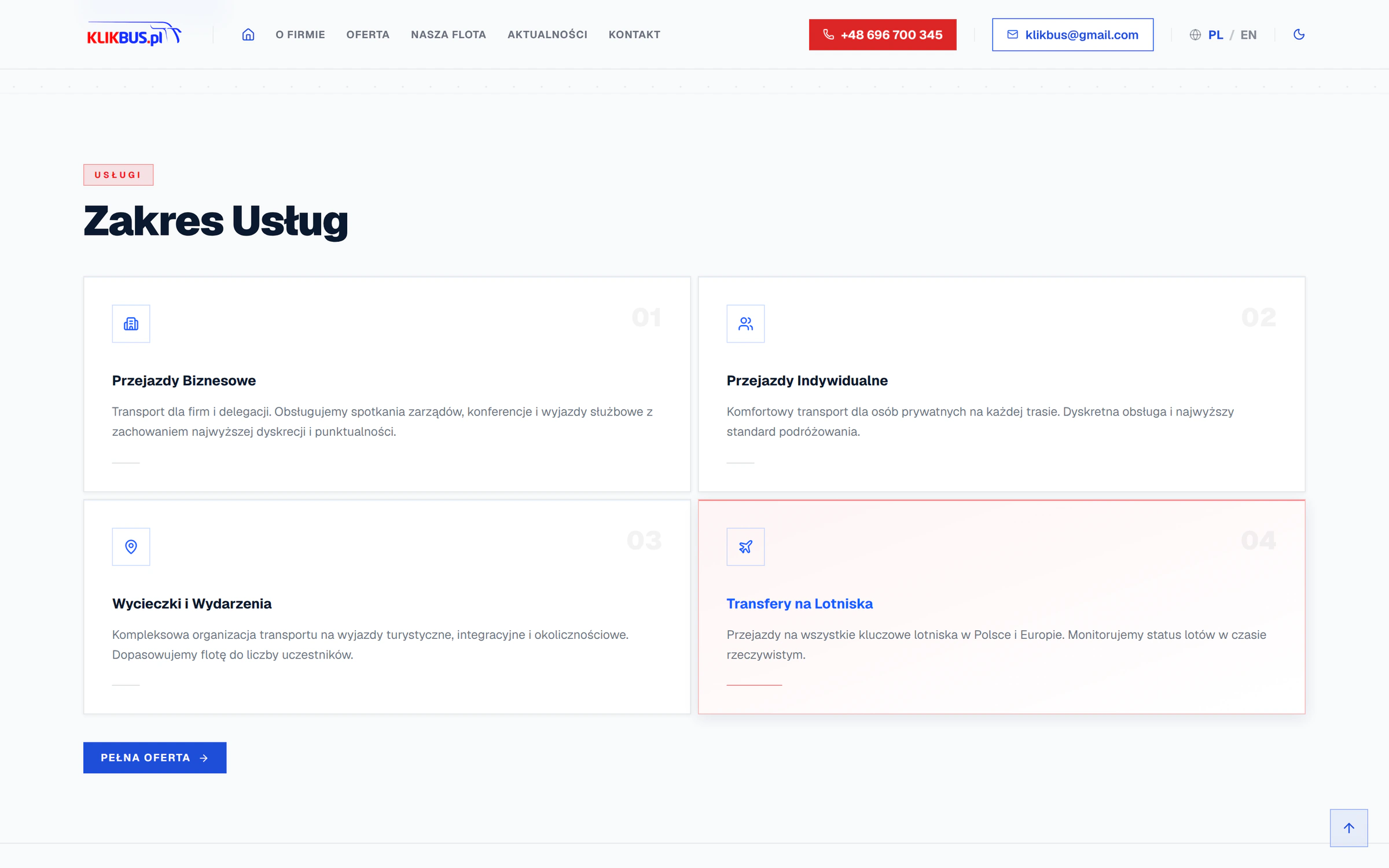Open the Wycieczki i Wydarzenia card title
This screenshot has height=868, width=1389.
[x=192, y=604]
